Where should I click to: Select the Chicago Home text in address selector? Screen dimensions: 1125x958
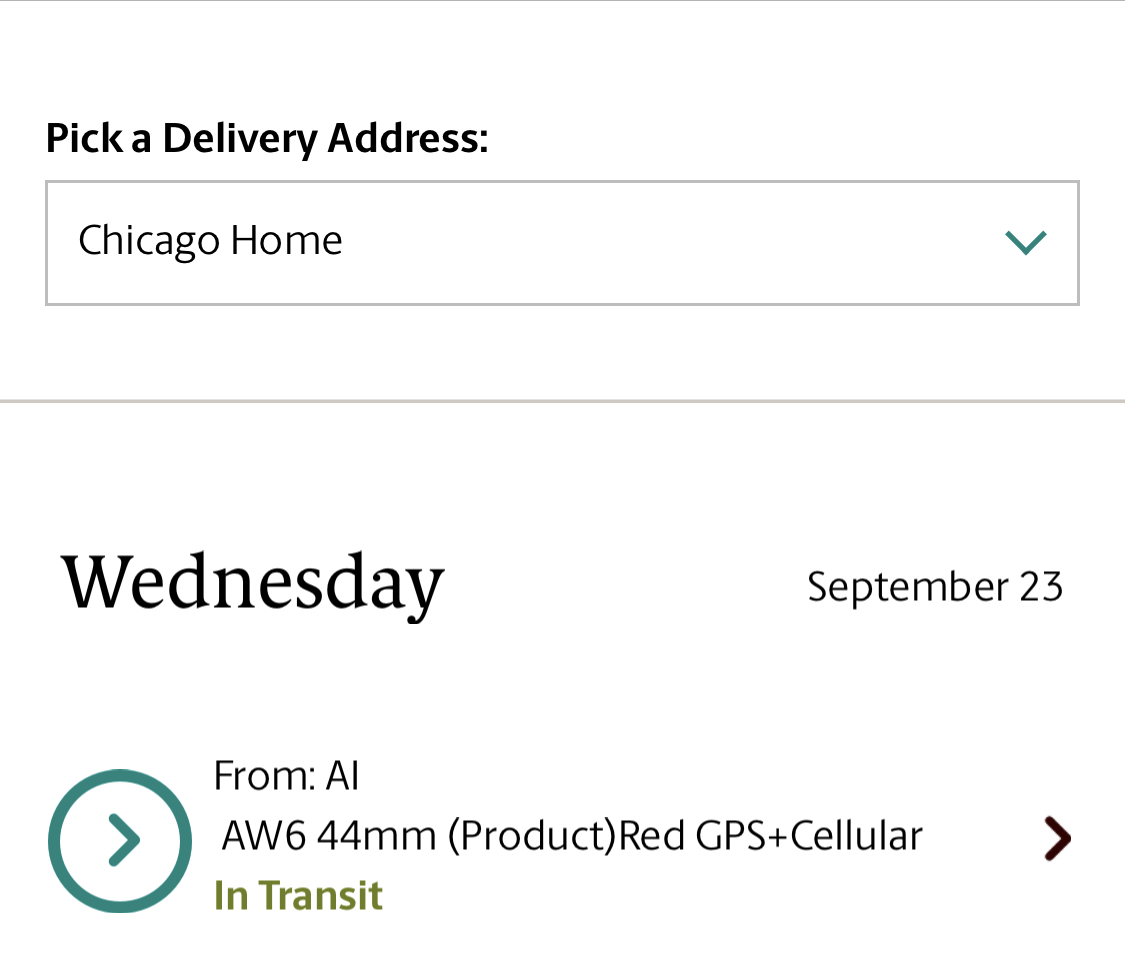(x=210, y=240)
